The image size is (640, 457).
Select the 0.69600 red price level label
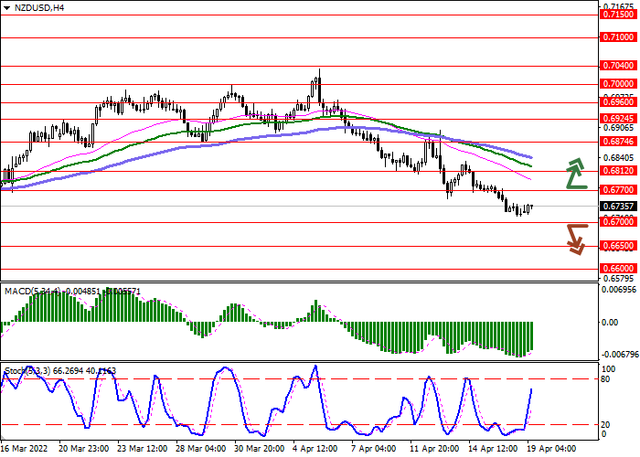coord(619,102)
